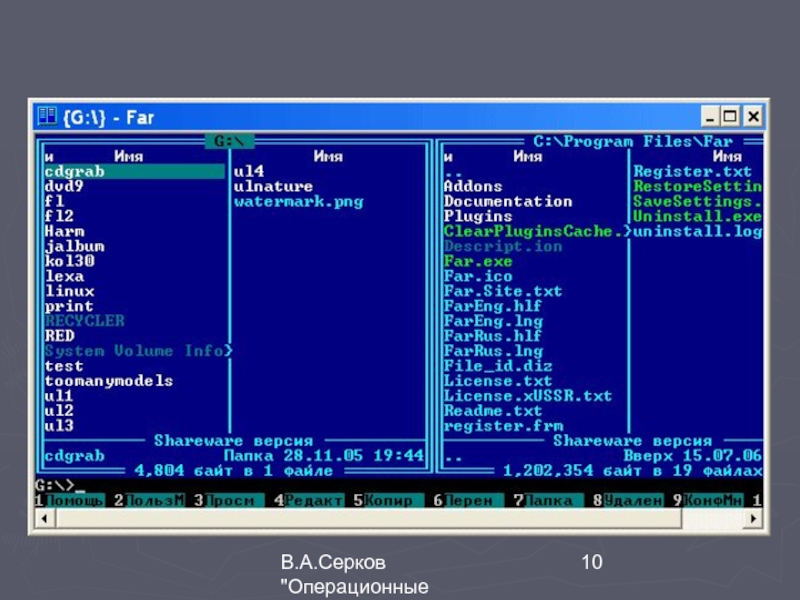Image resolution: width=800 pixels, height=600 pixels.
Task: Click the horizontal scrollbar left arrow
Action: pos(42,517)
